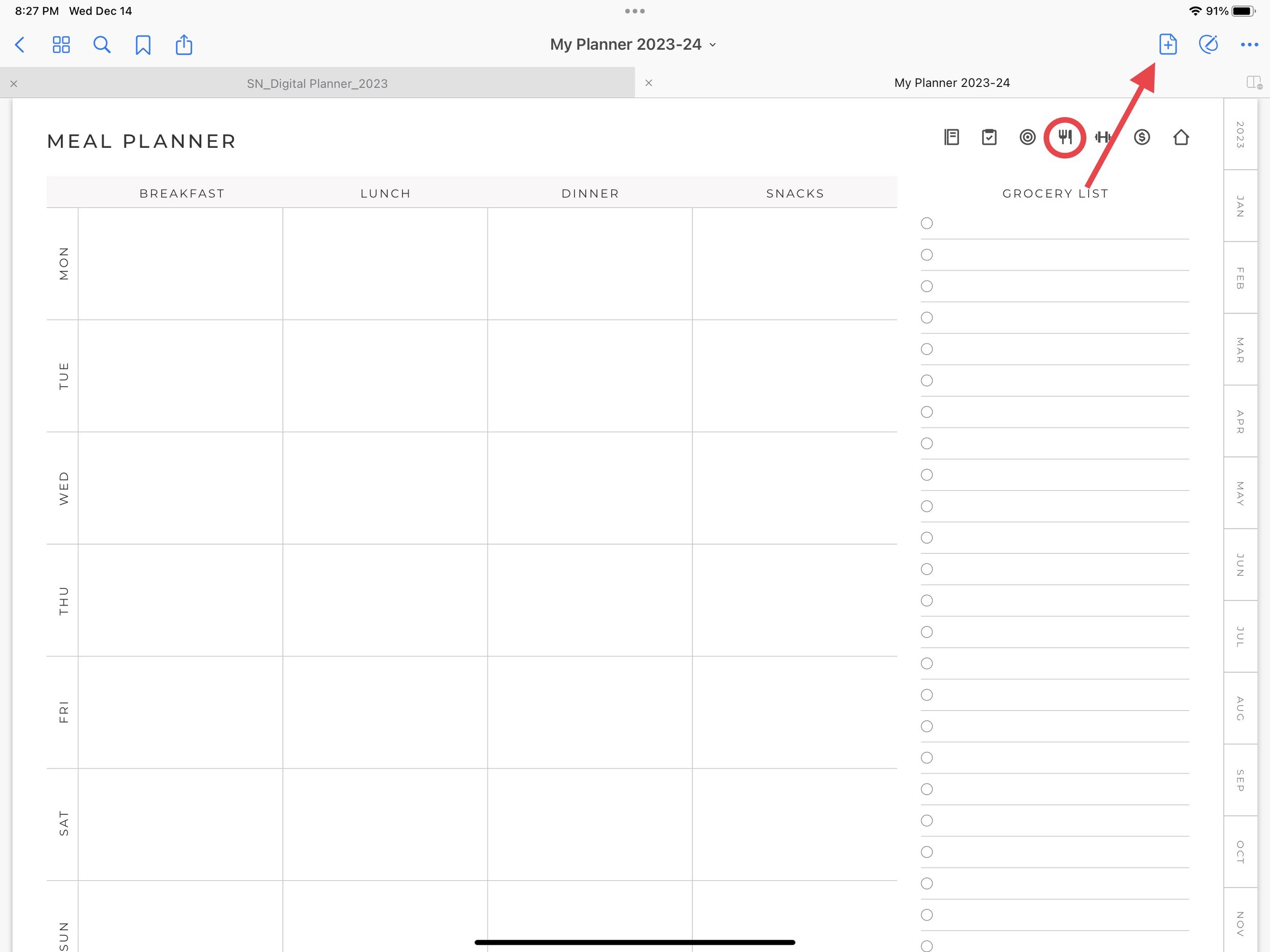Screen dimensions: 1270x952
Task: Tap the Friday breakfast cell
Action: point(180,712)
